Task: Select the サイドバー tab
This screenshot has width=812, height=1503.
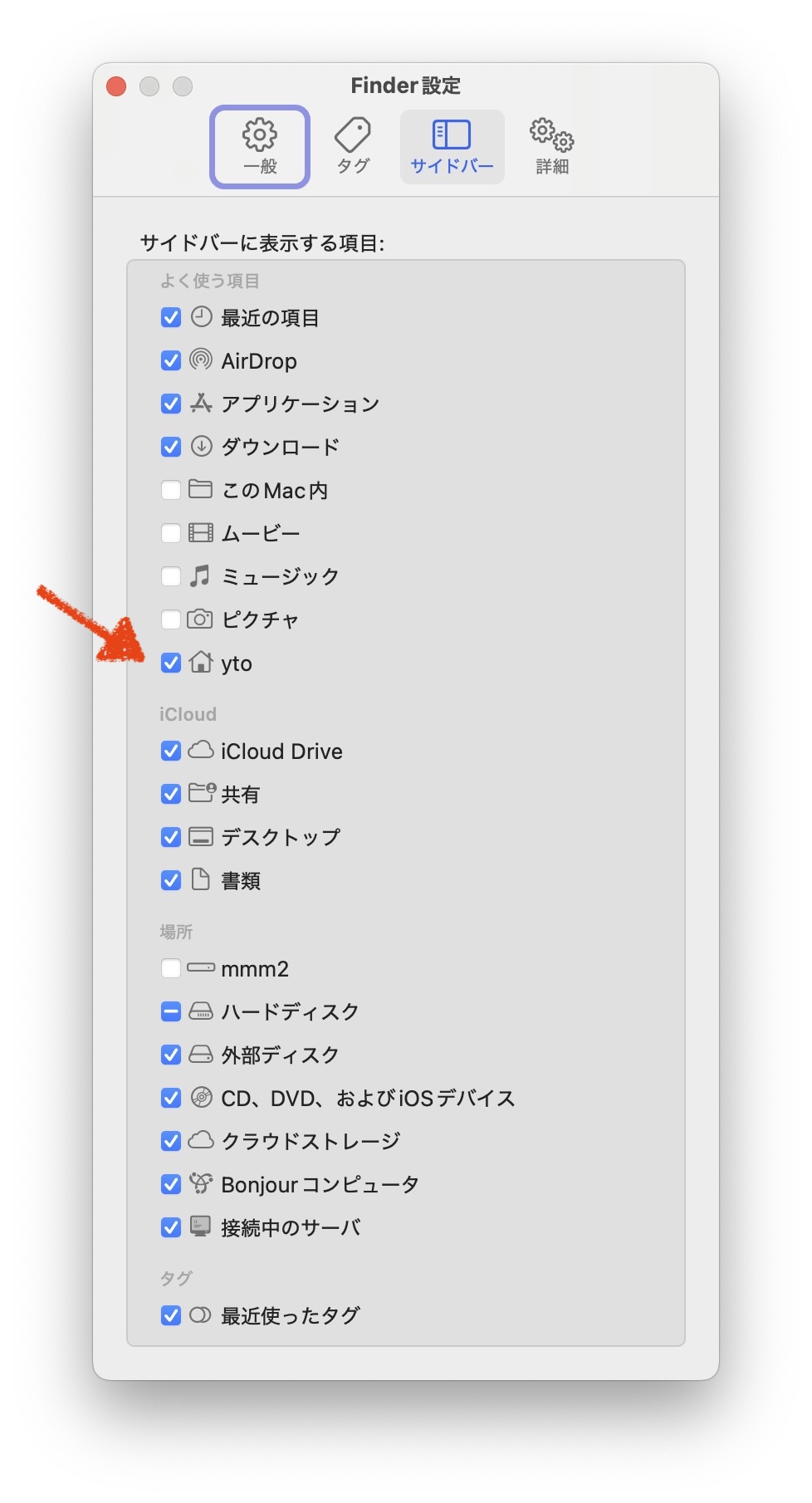Action: [x=452, y=147]
